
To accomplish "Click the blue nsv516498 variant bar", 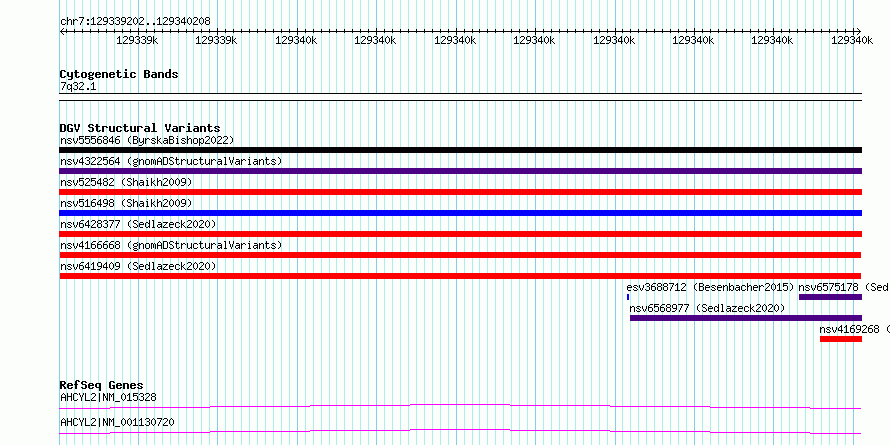I will tap(460, 213).
